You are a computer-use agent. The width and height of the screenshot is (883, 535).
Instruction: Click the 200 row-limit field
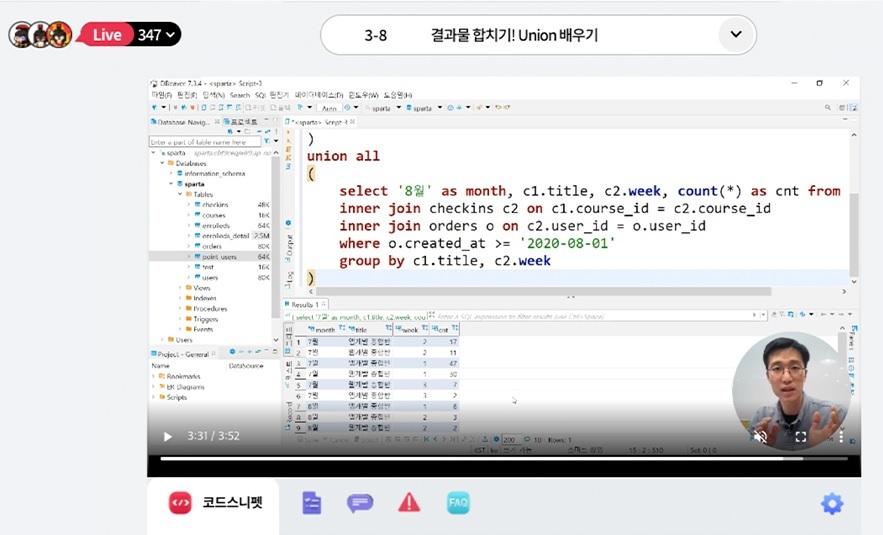[x=510, y=440]
